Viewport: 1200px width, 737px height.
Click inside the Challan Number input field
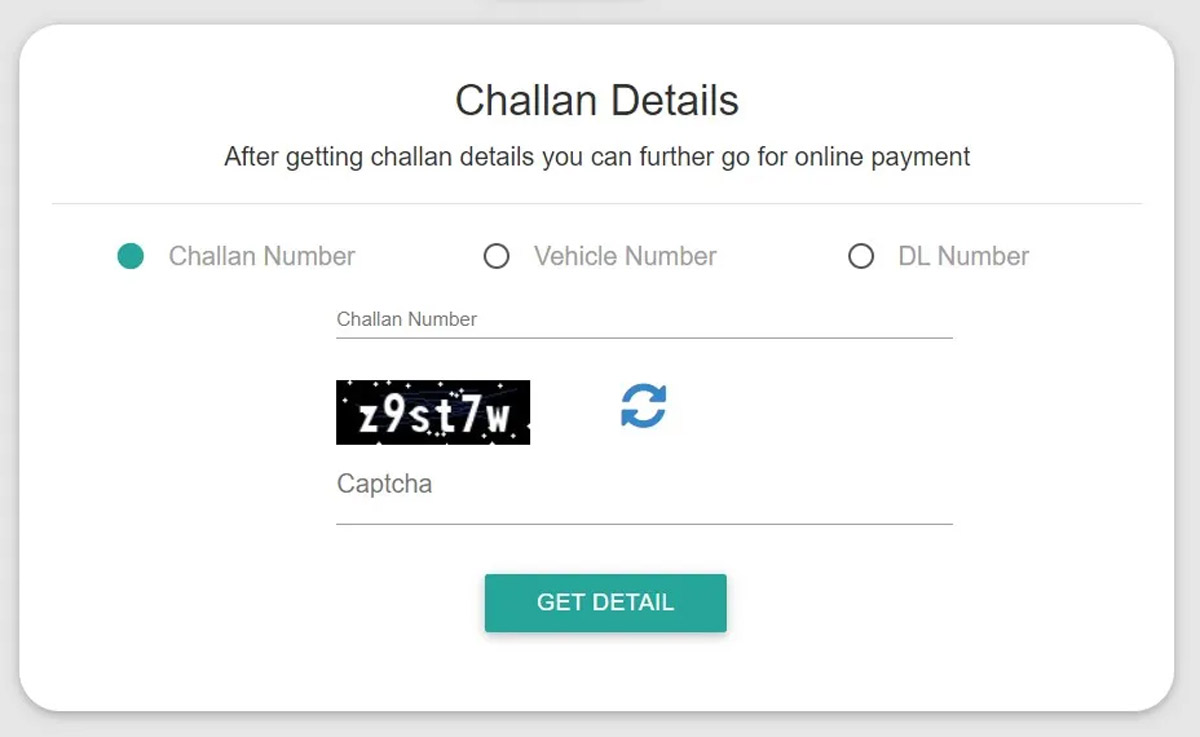(x=645, y=332)
